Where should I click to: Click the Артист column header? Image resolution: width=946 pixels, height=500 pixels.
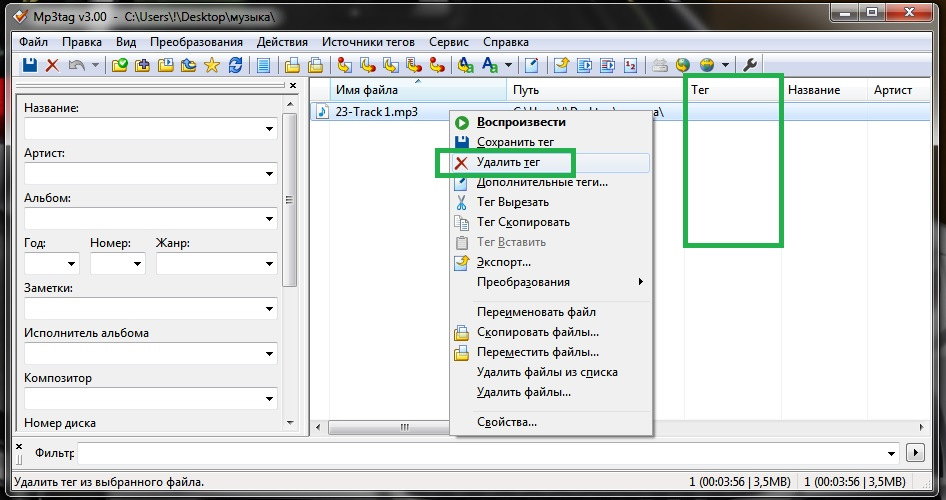[899, 90]
